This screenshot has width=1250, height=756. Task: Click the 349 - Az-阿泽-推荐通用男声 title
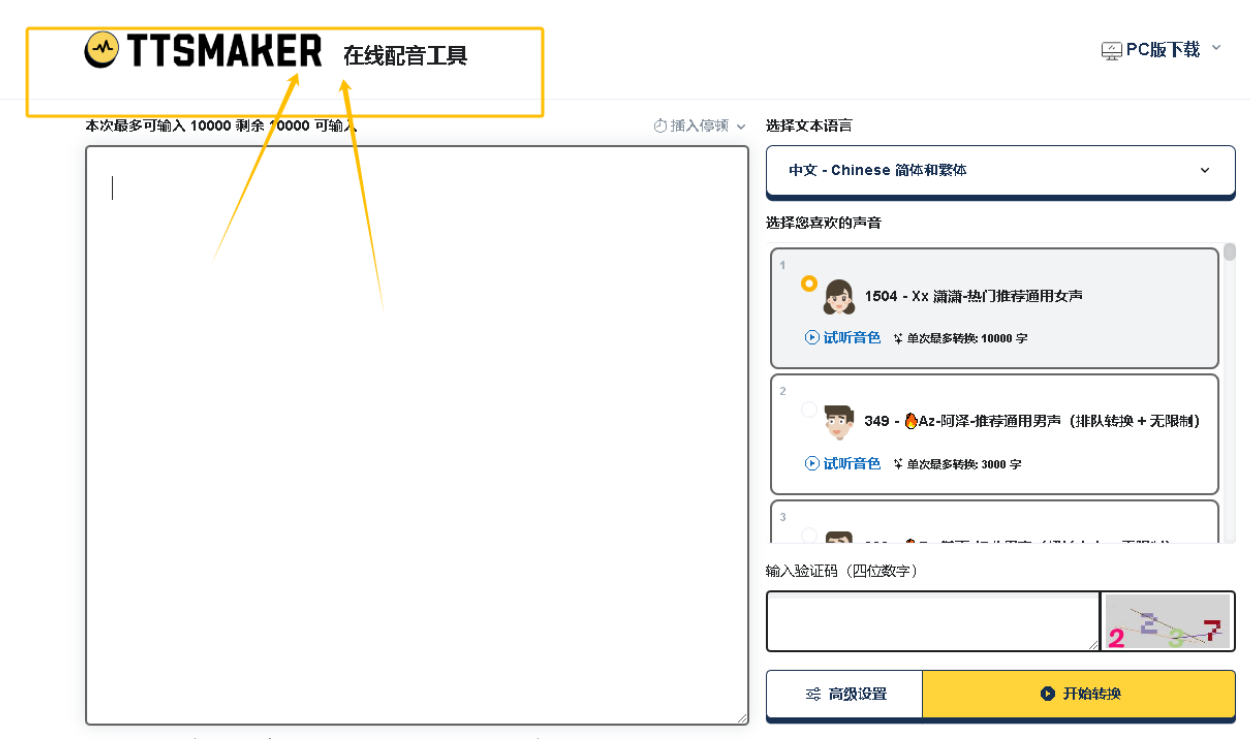point(1032,421)
